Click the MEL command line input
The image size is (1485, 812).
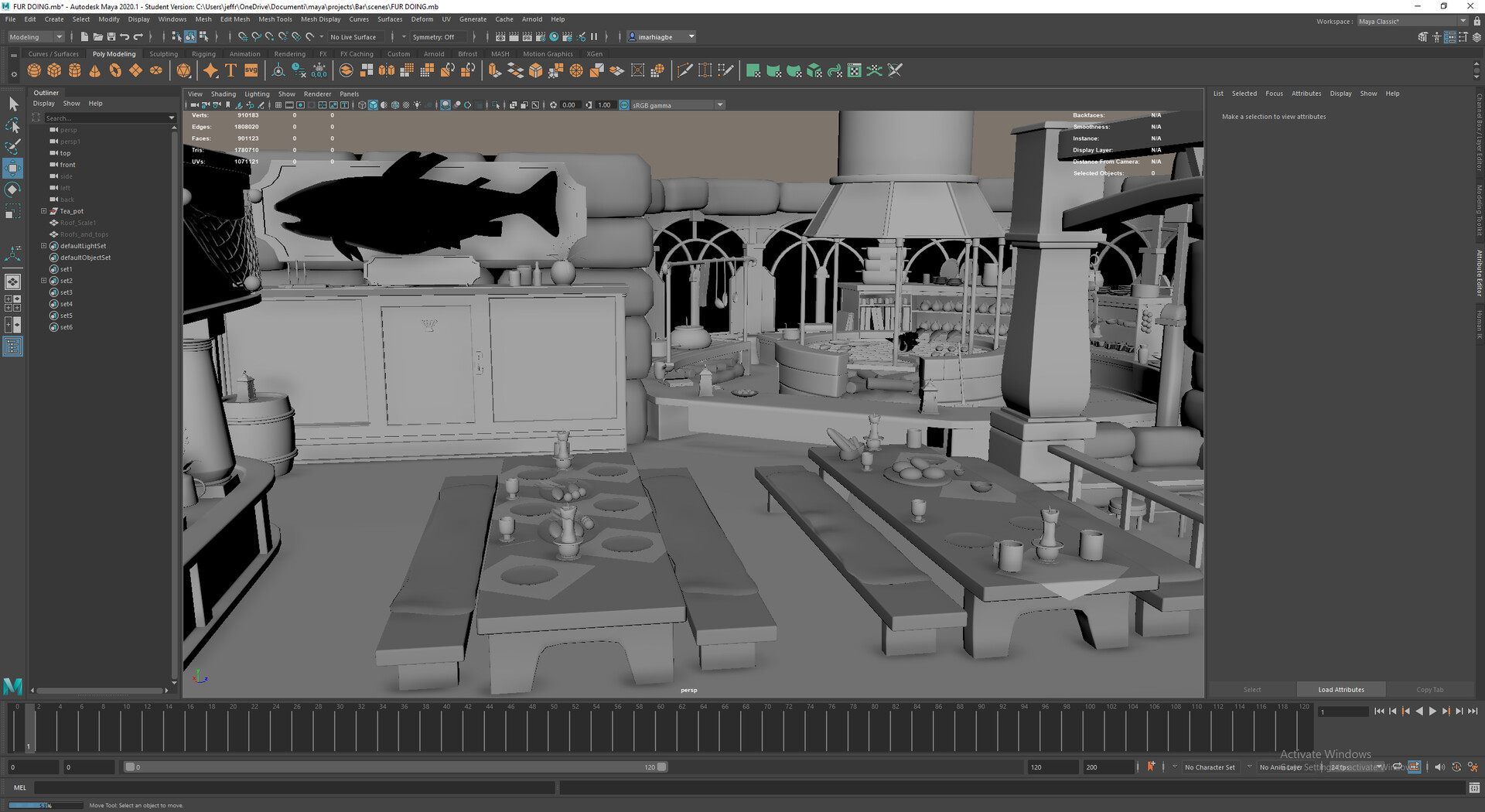[x=294, y=787]
